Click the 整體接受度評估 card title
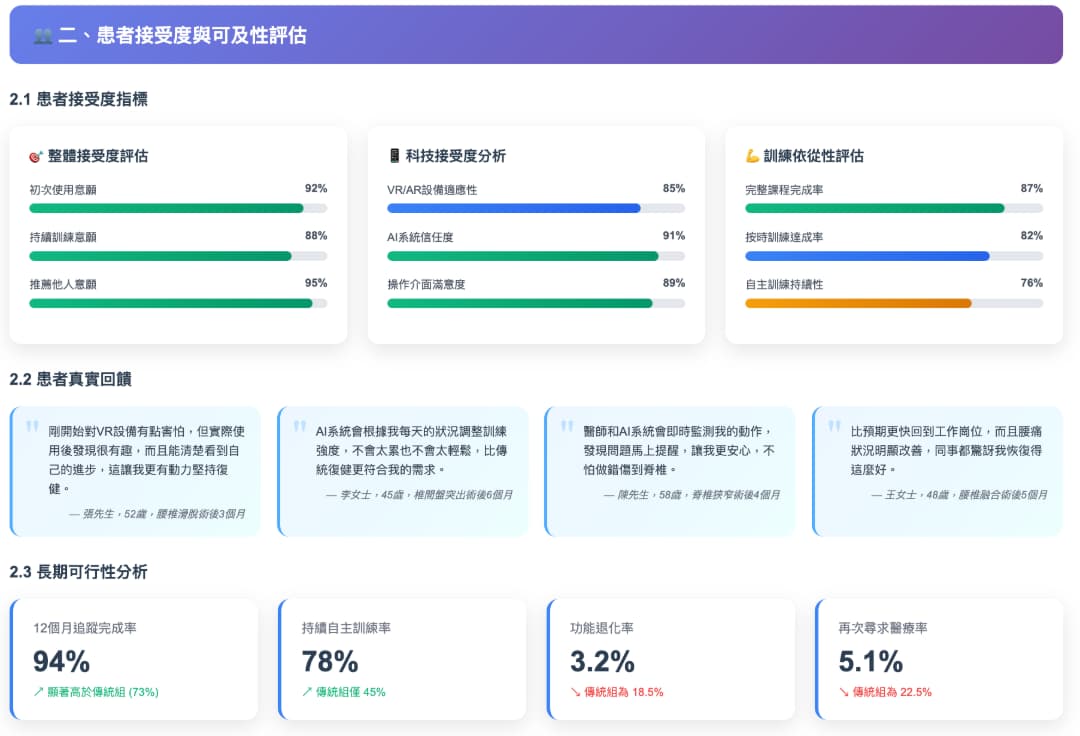The image size is (1080, 736). tap(98, 156)
